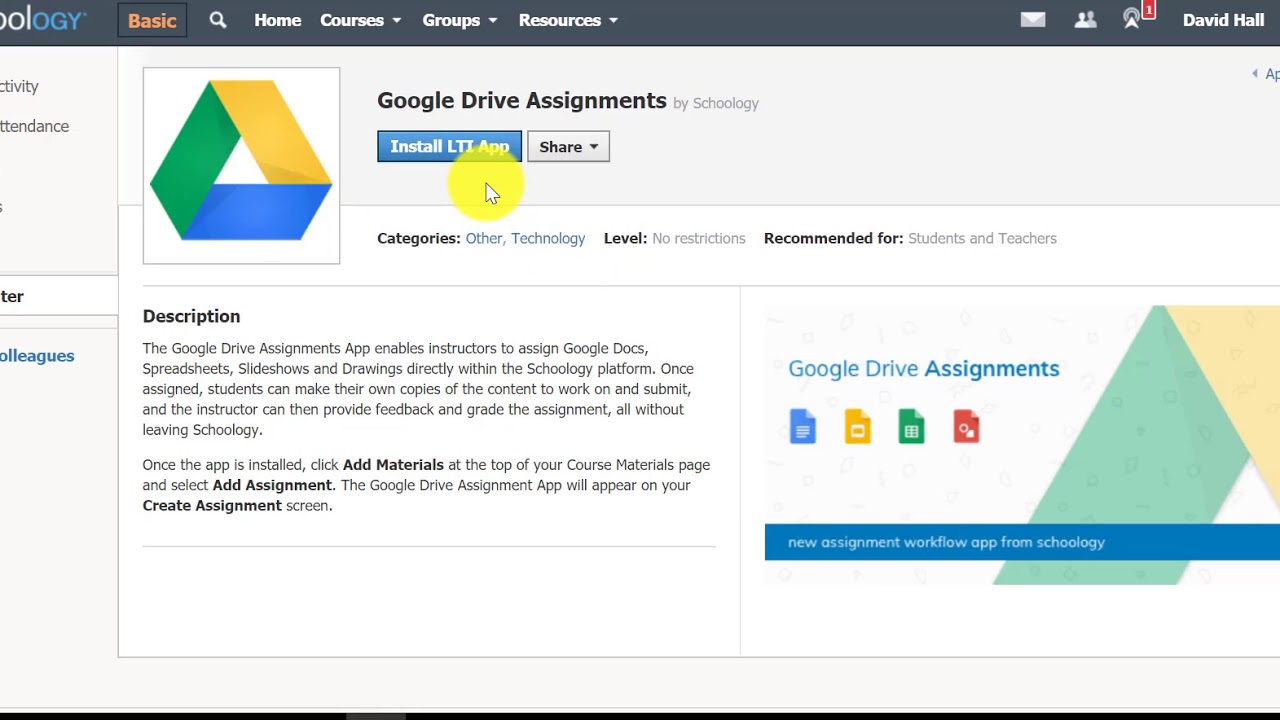Open the messages envelope icon

[1033, 20]
